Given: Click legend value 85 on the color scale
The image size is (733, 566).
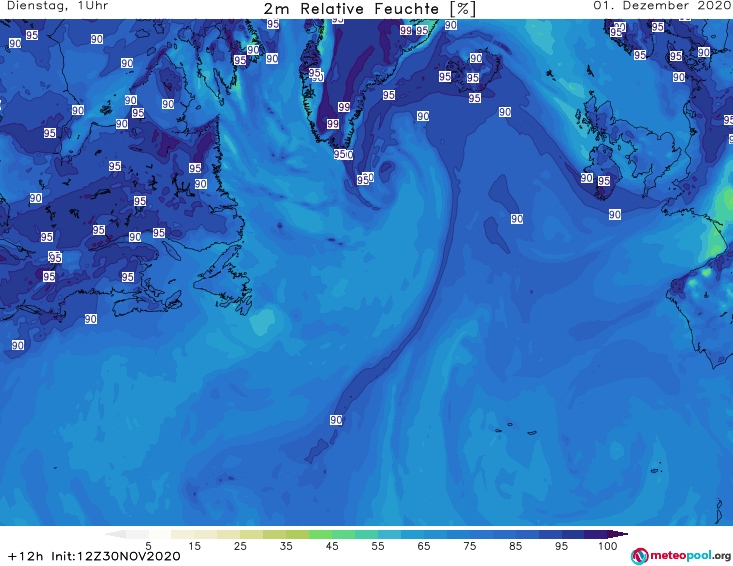Looking at the screenshot, I should tap(515, 546).
